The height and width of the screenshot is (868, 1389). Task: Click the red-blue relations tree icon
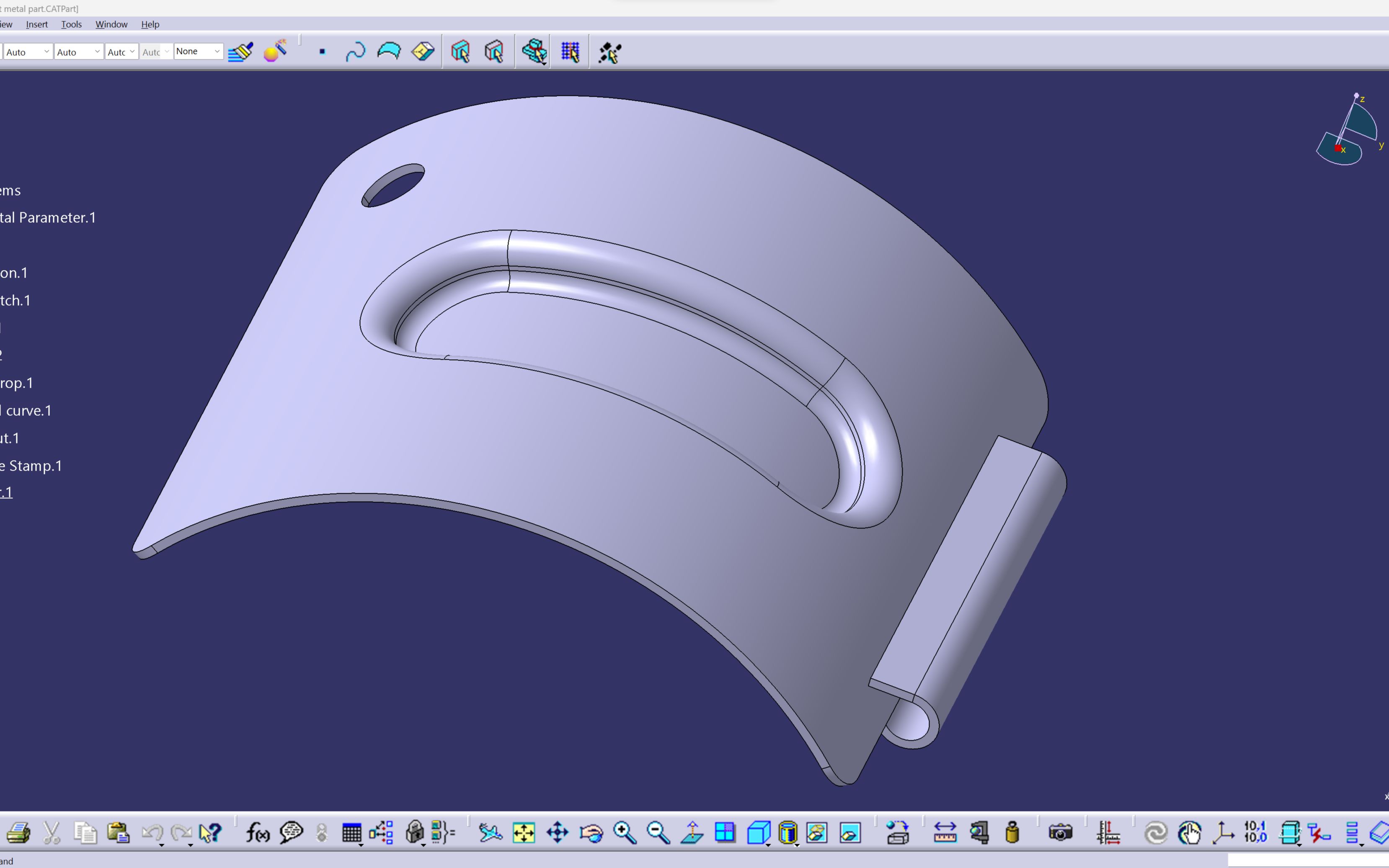pos(381,832)
